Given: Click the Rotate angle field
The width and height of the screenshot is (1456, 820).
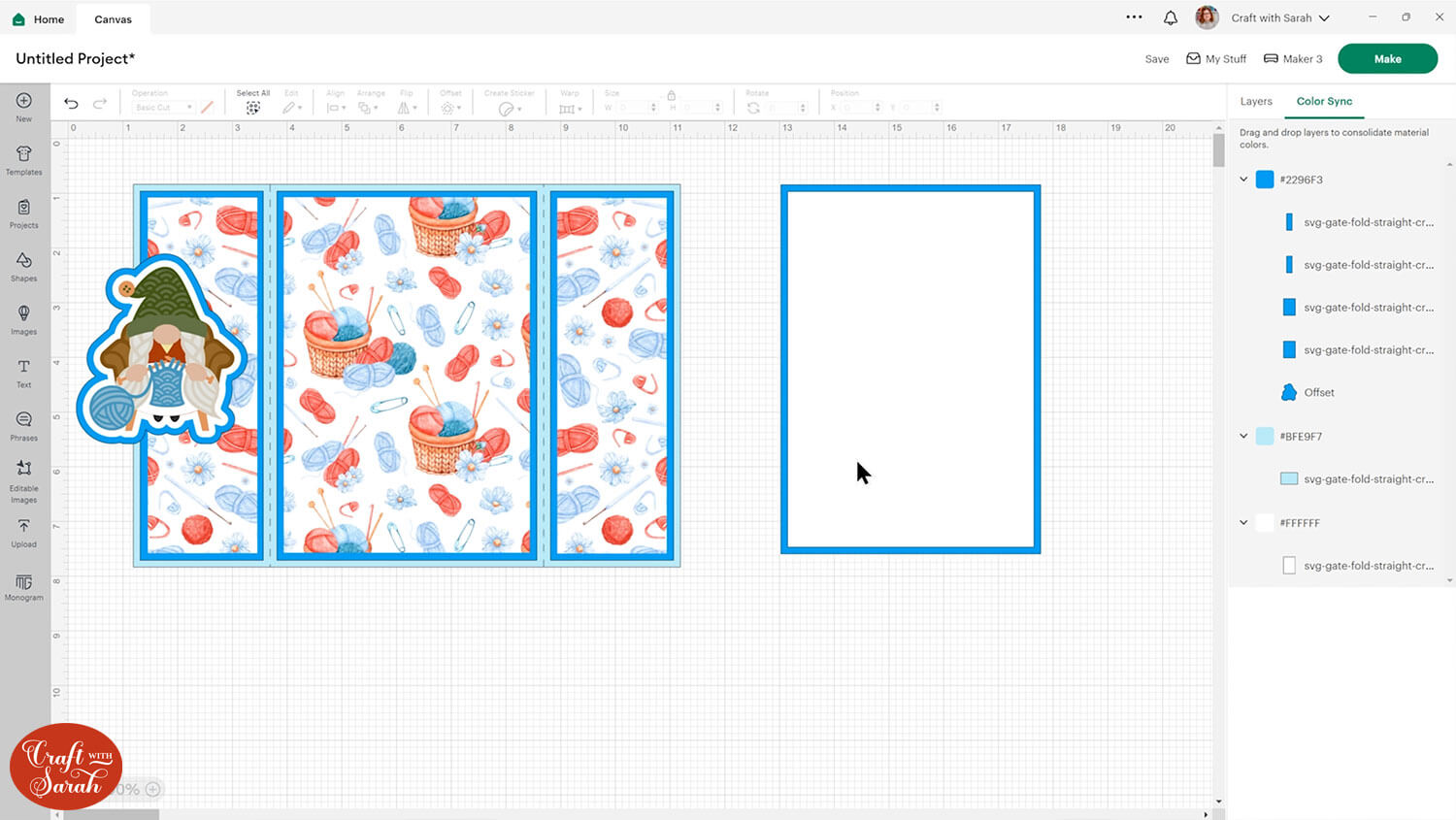Looking at the screenshot, I should coord(787,108).
